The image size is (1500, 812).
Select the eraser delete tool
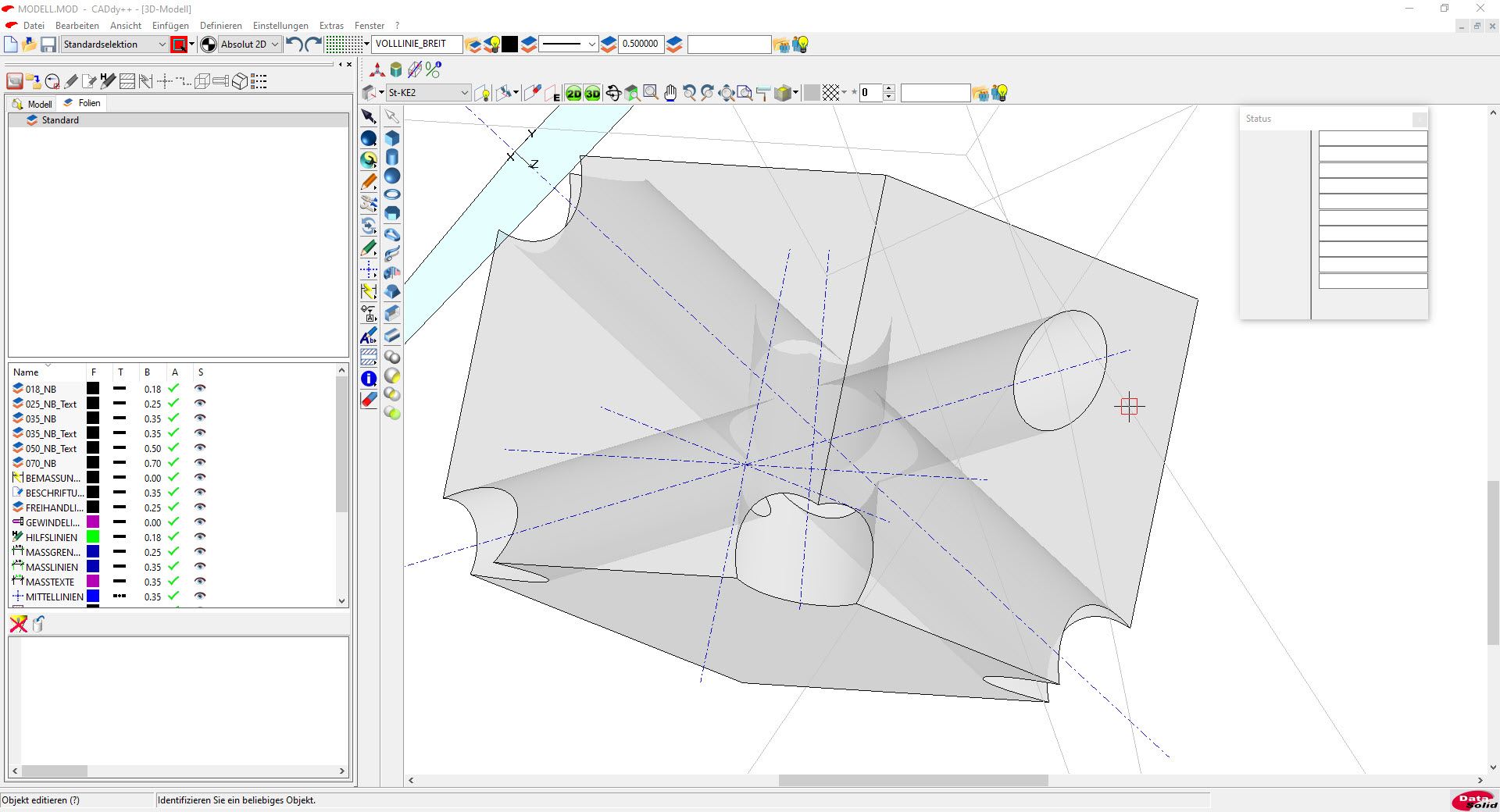369,400
